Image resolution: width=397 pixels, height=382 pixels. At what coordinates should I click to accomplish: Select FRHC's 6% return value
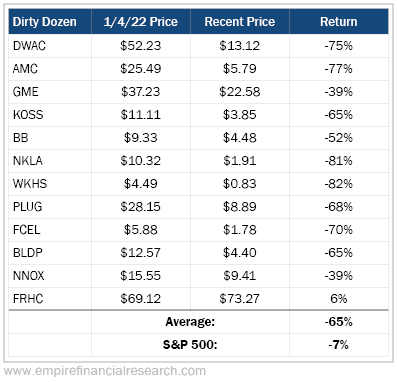click(x=339, y=299)
